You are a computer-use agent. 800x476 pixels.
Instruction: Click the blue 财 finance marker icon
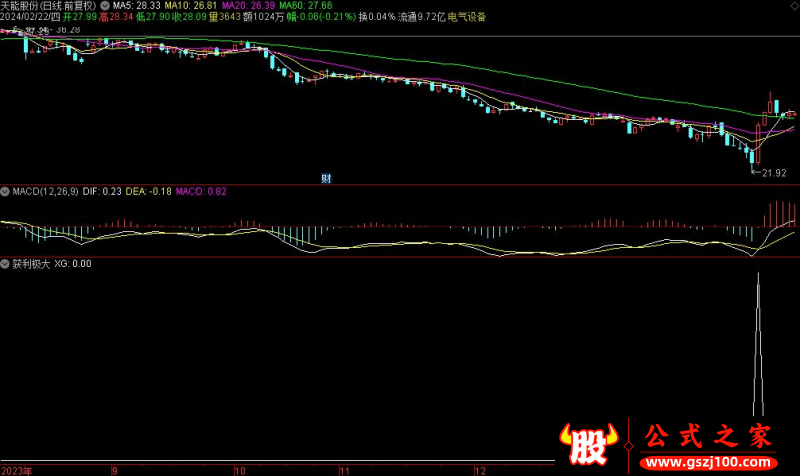click(x=326, y=179)
